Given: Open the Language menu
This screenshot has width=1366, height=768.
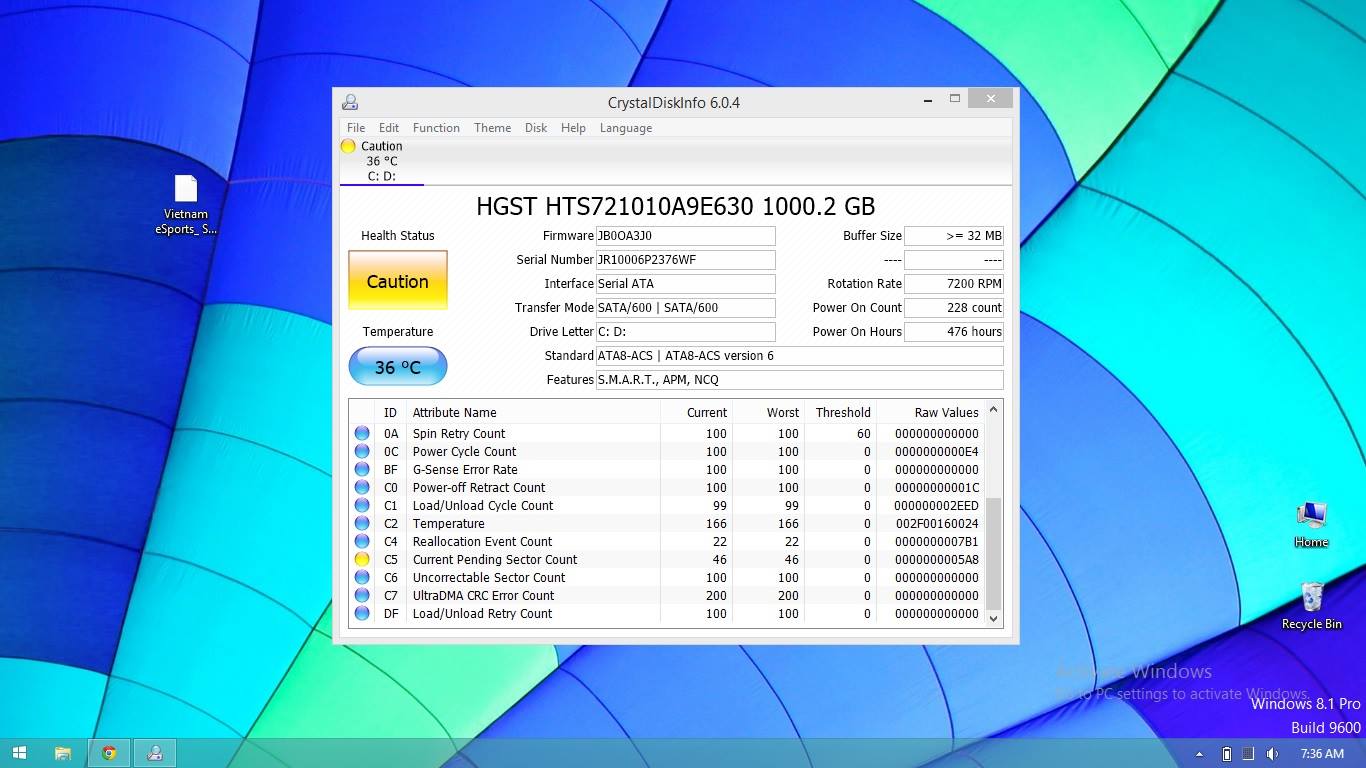Looking at the screenshot, I should [626, 128].
